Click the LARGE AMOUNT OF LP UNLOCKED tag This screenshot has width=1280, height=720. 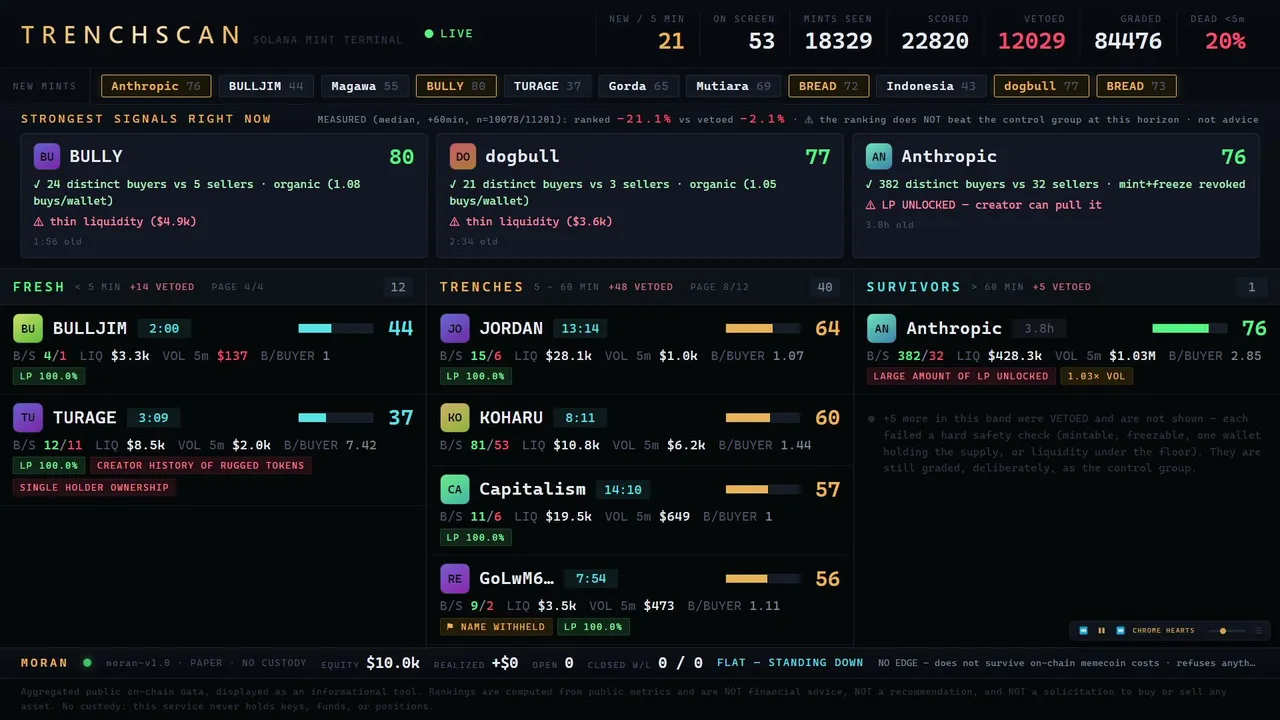pyautogui.click(x=961, y=376)
